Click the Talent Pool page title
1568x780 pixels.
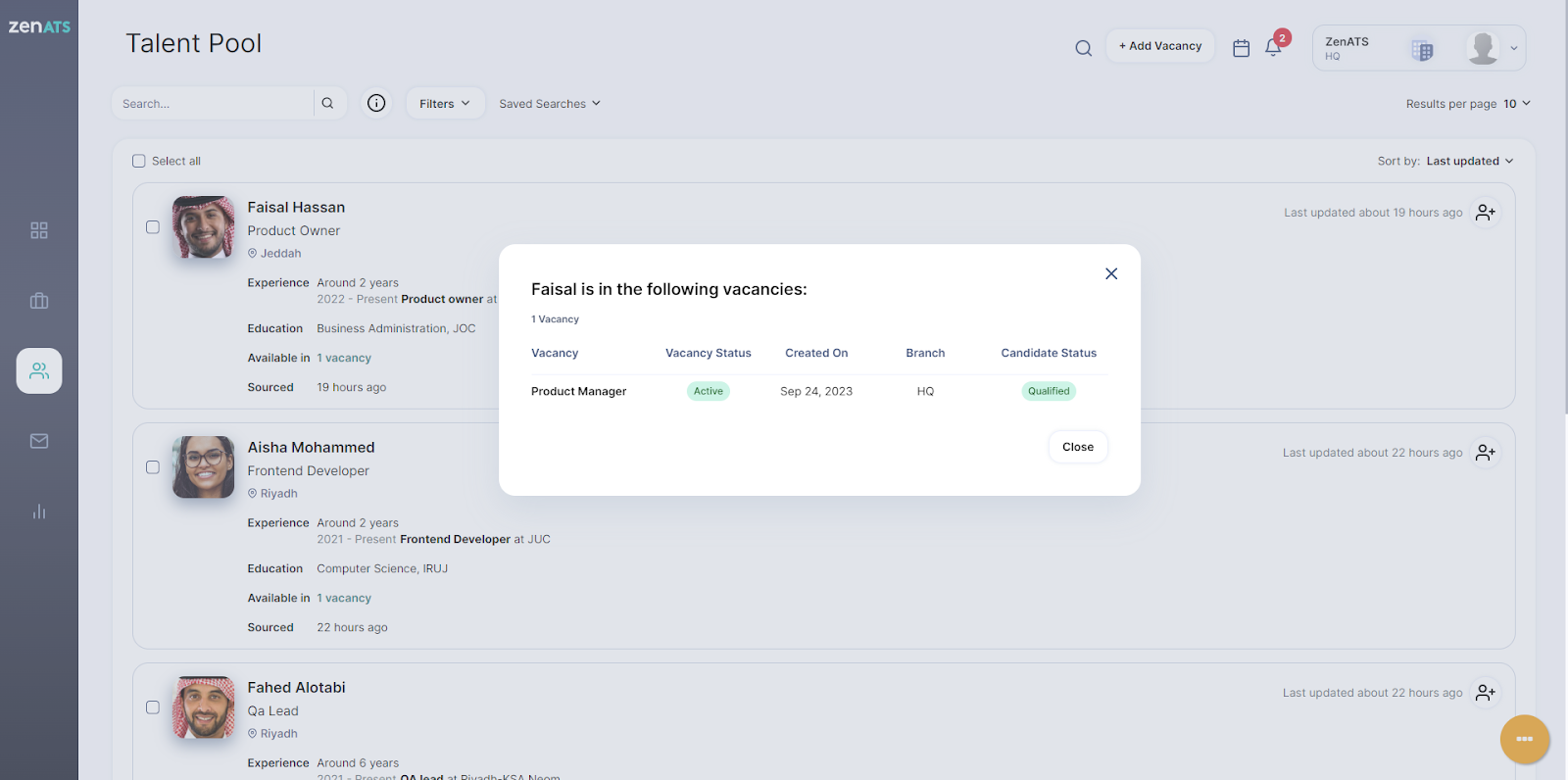[194, 43]
